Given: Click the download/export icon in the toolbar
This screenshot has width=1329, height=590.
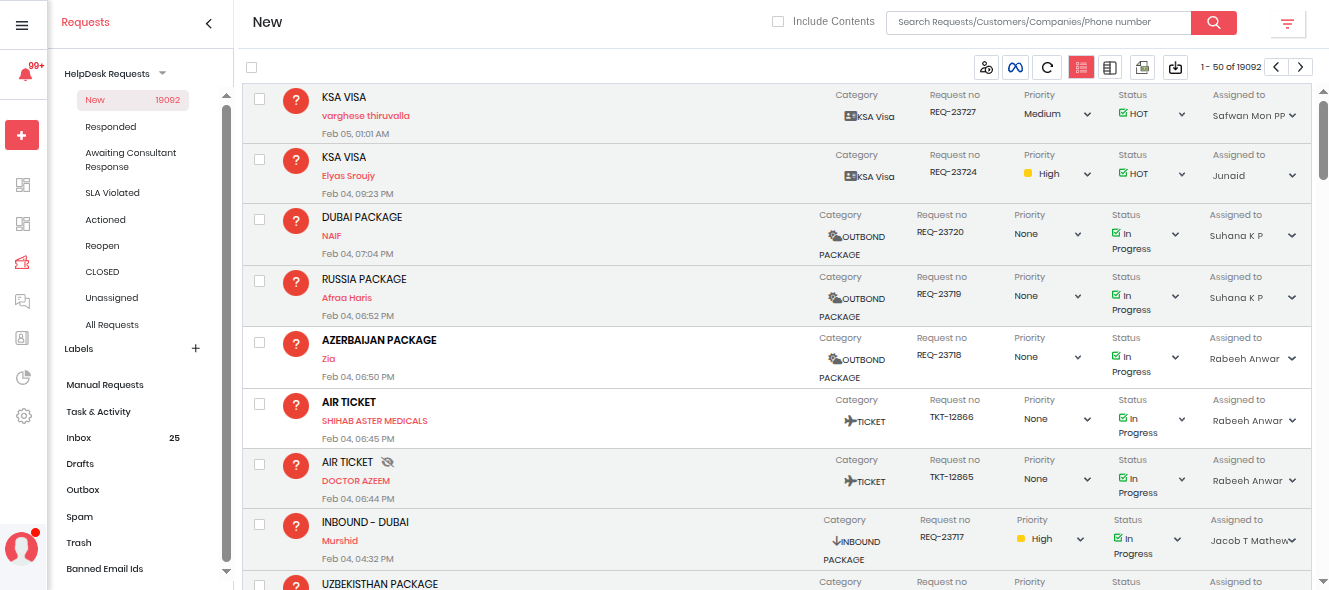Looking at the screenshot, I should 1175,67.
